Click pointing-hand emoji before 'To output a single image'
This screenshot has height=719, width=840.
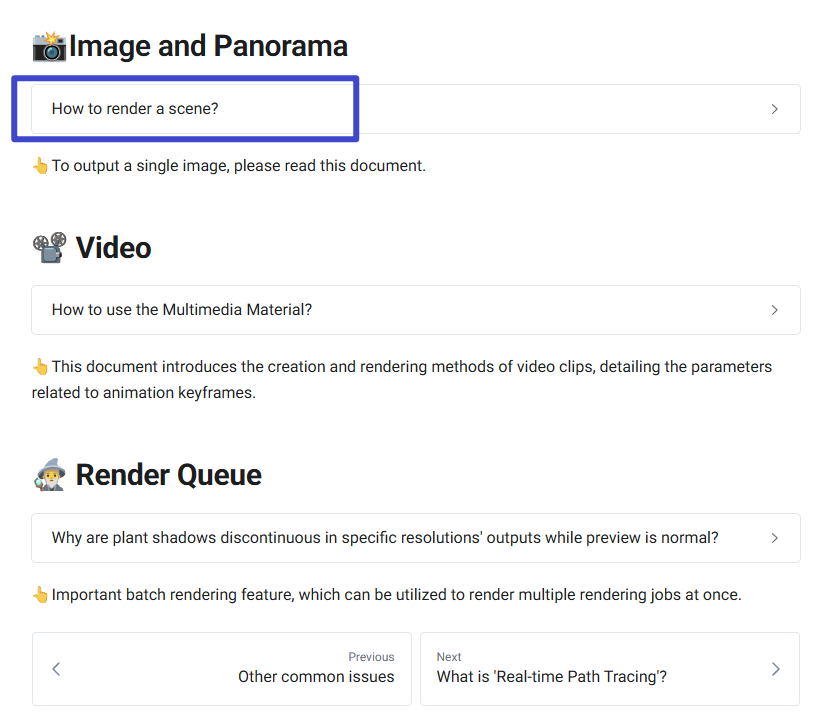coord(40,166)
